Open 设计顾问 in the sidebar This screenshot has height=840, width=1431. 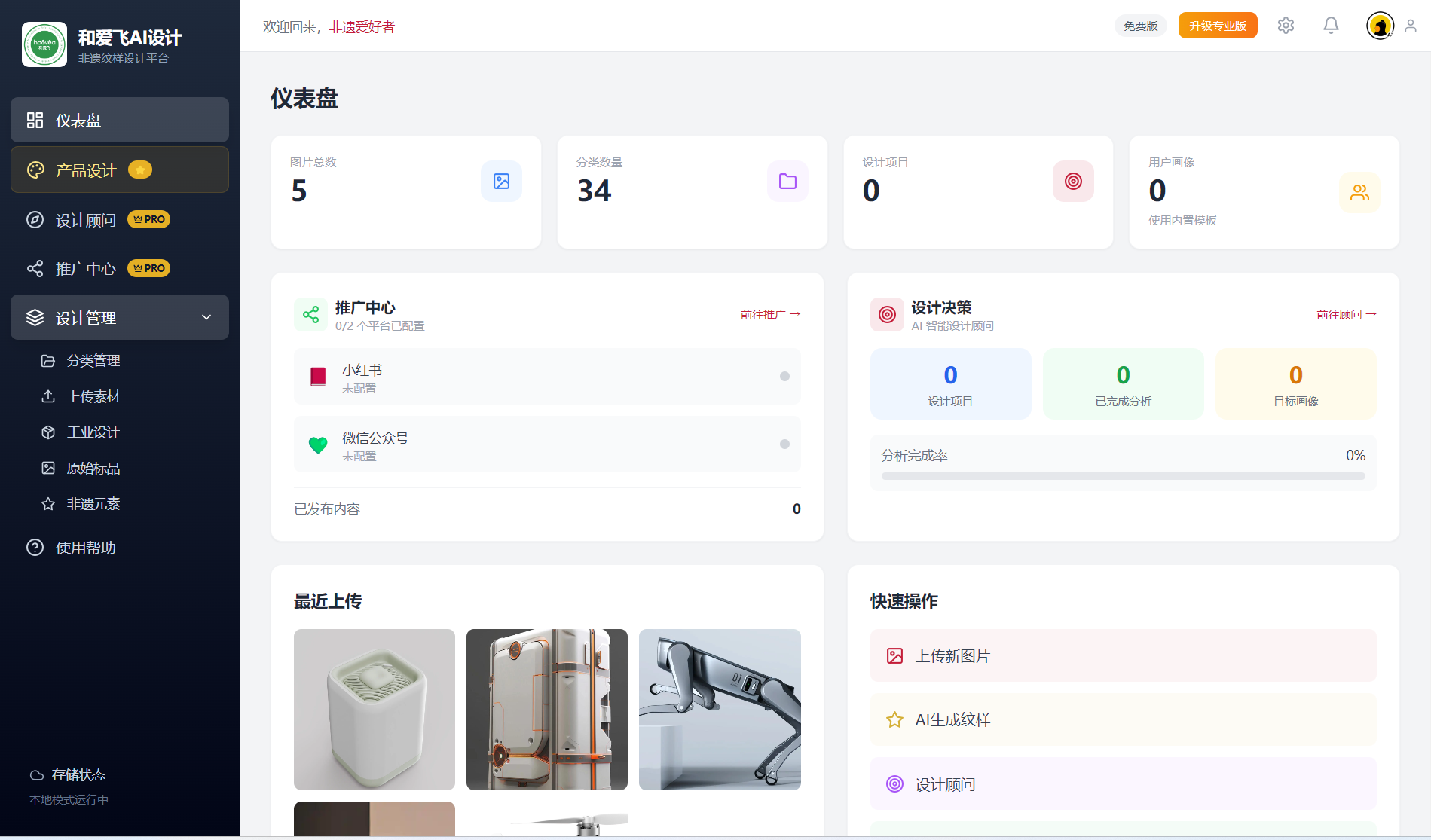click(120, 219)
